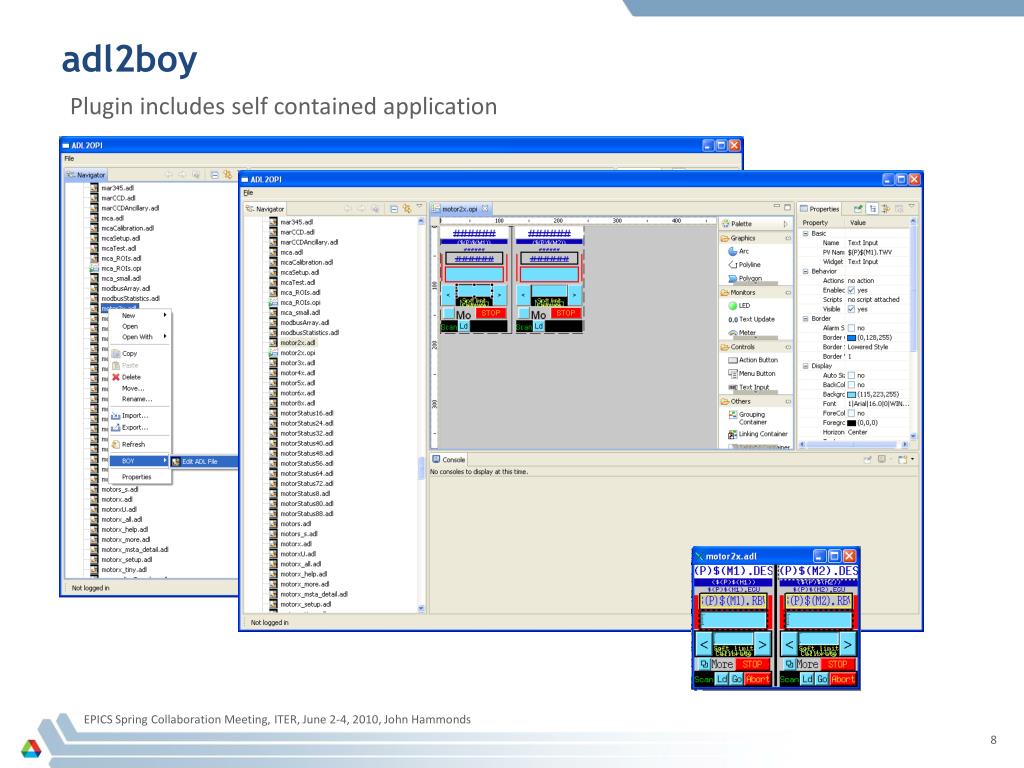Toggle the BackCol alarm checkbox
The image size is (1024, 768).
tap(851, 385)
